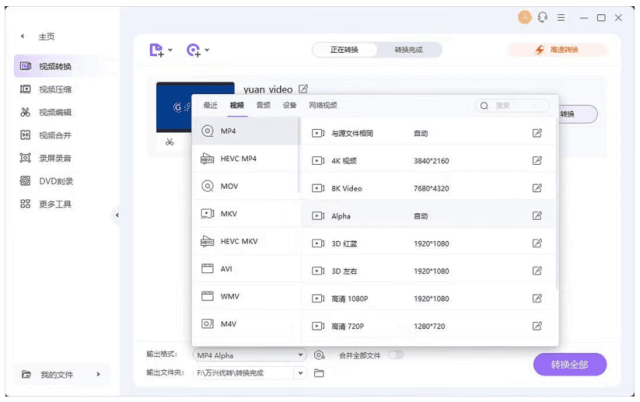Edit settings for 高清 720P preset
The image size is (640, 402).
point(537,326)
